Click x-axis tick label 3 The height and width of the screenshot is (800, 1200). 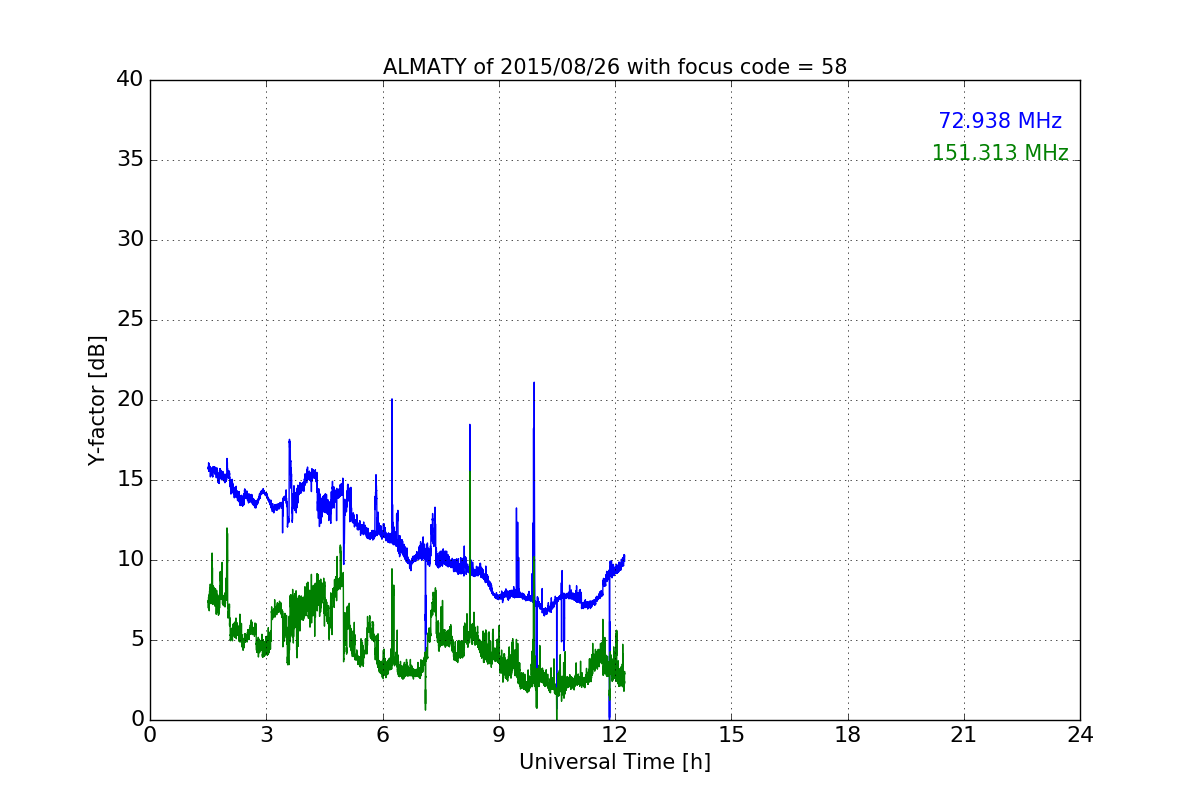(x=266, y=735)
